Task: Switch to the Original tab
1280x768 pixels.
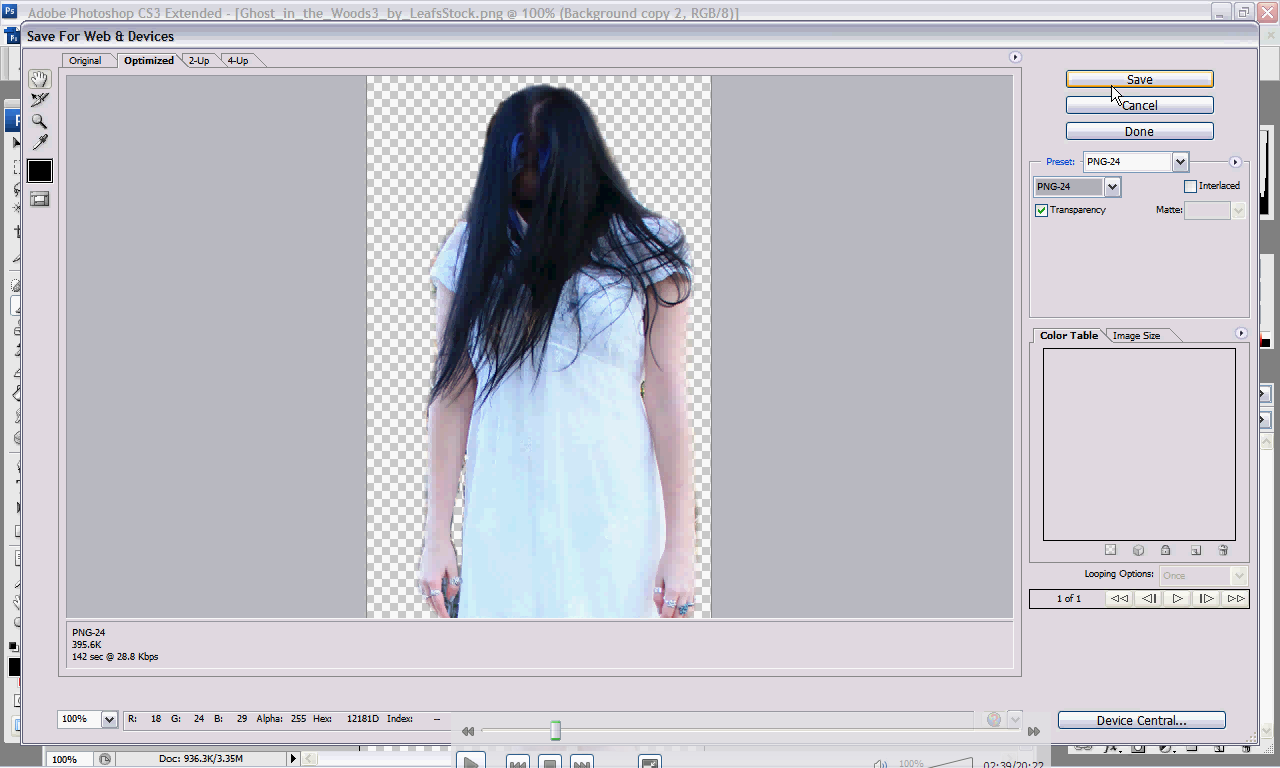Action: (85, 61)
